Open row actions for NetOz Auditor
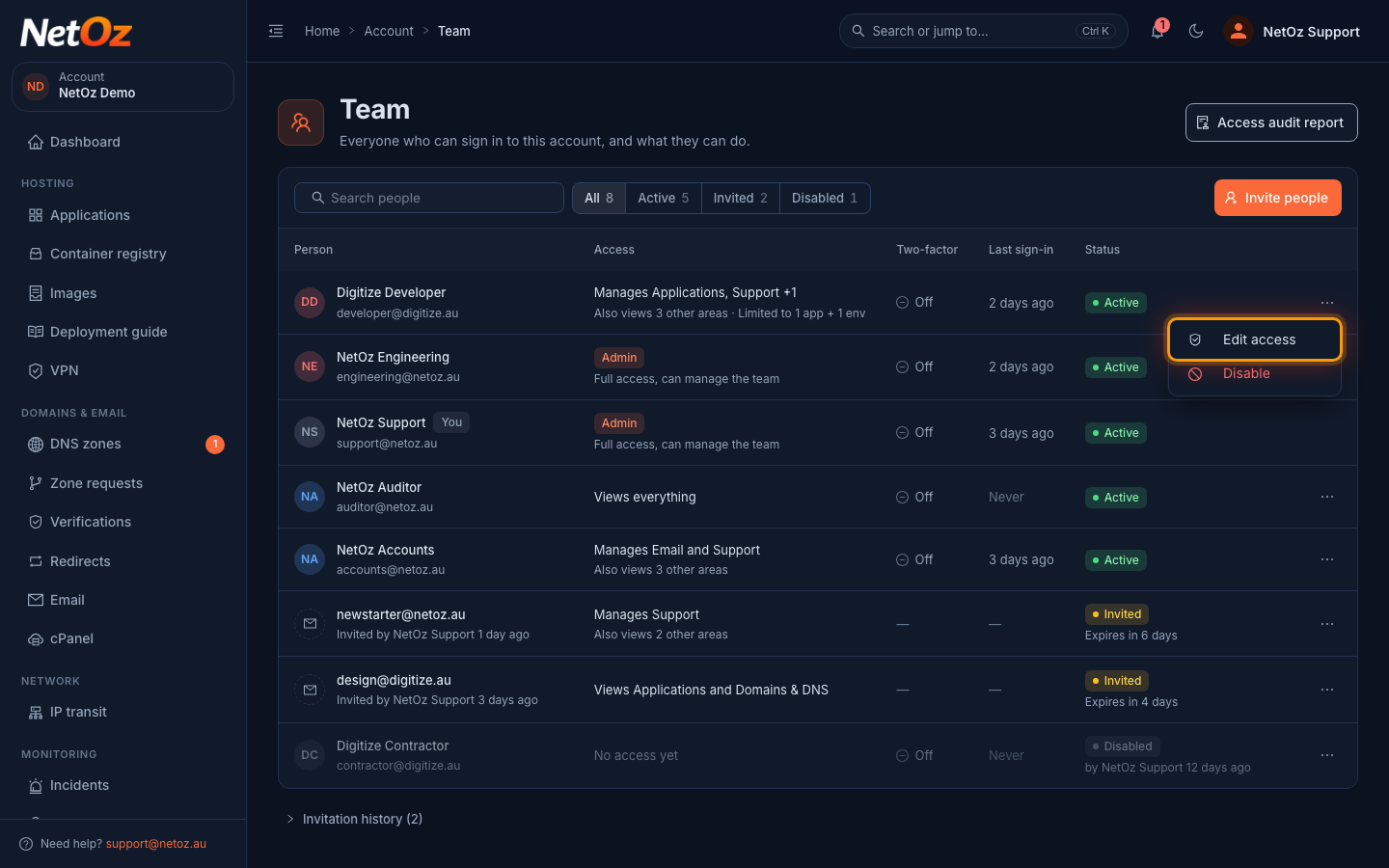The width and height of the screenshot is (1389, 868). 1327,497
